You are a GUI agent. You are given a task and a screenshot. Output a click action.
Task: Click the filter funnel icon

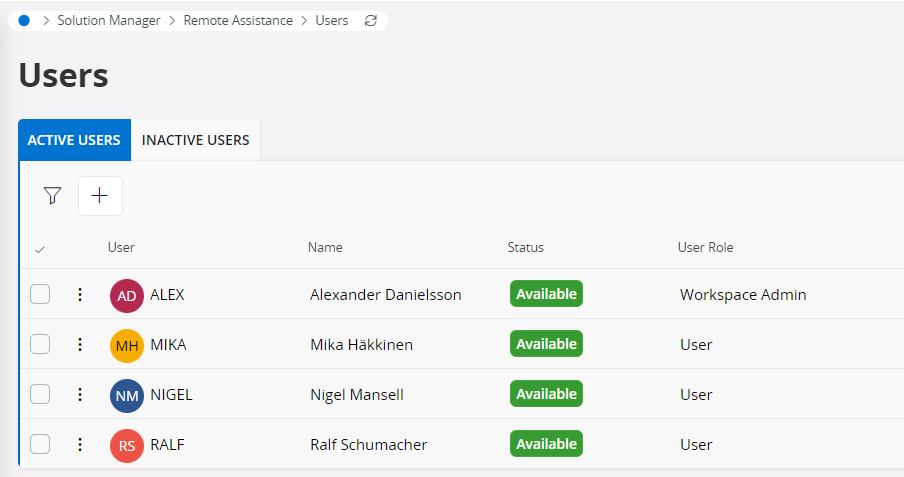click(x=53, y=196)
